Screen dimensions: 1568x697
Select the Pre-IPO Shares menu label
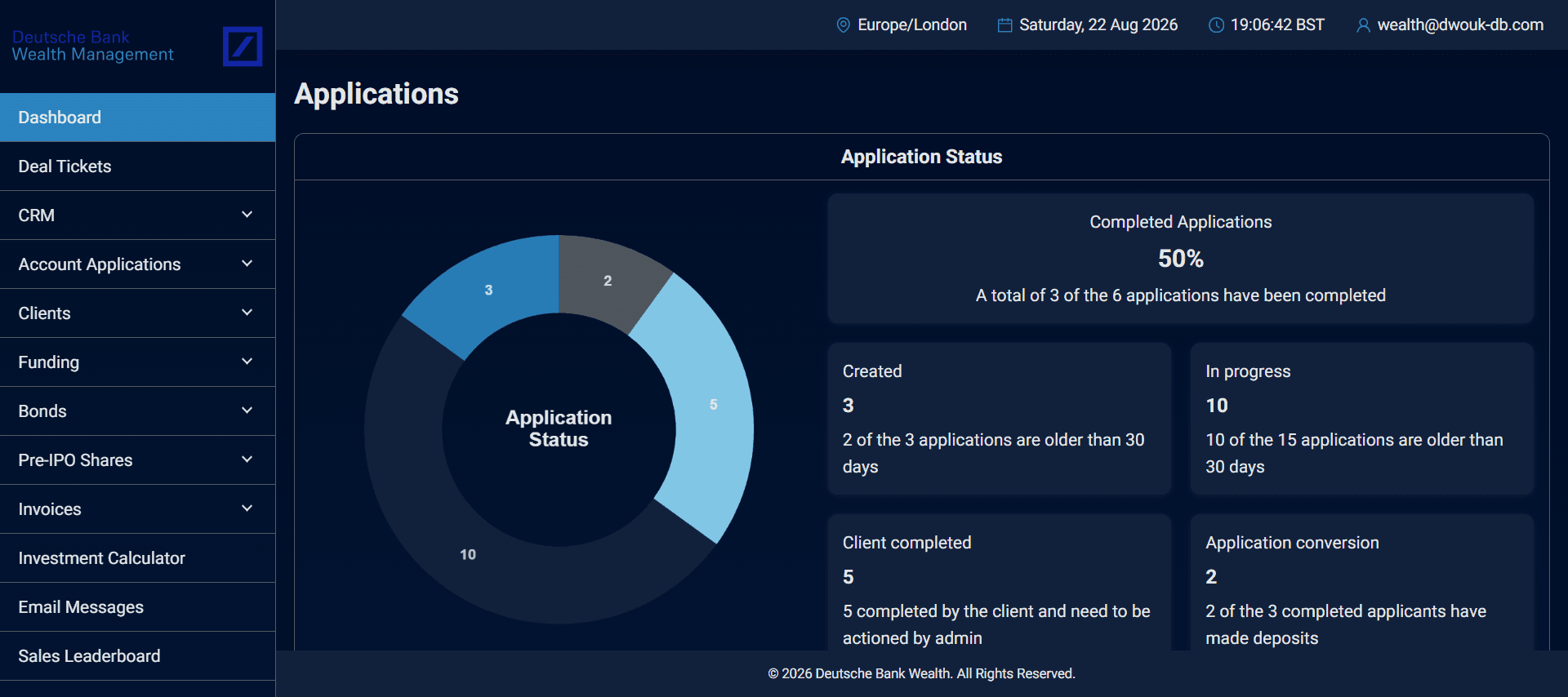click(75, 460)
